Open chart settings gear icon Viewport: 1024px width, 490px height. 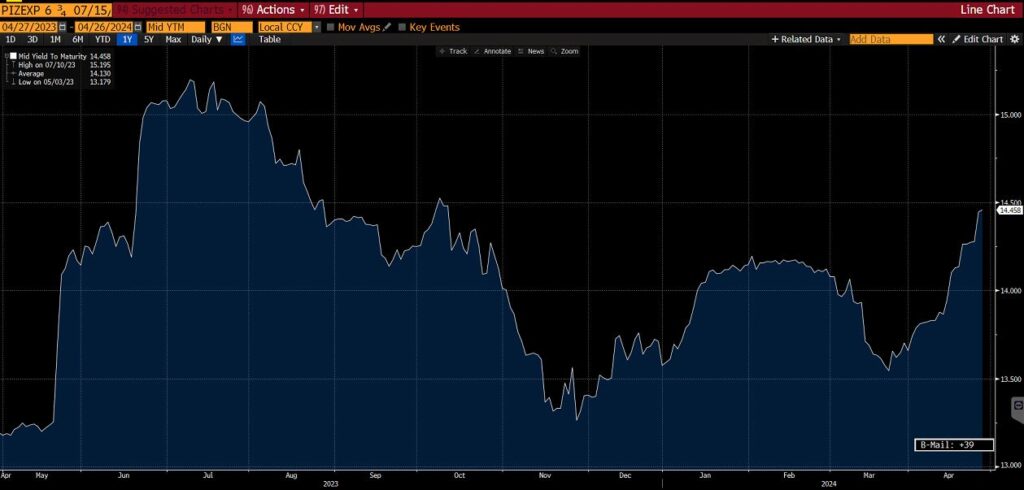click(x=1014, y=39)
